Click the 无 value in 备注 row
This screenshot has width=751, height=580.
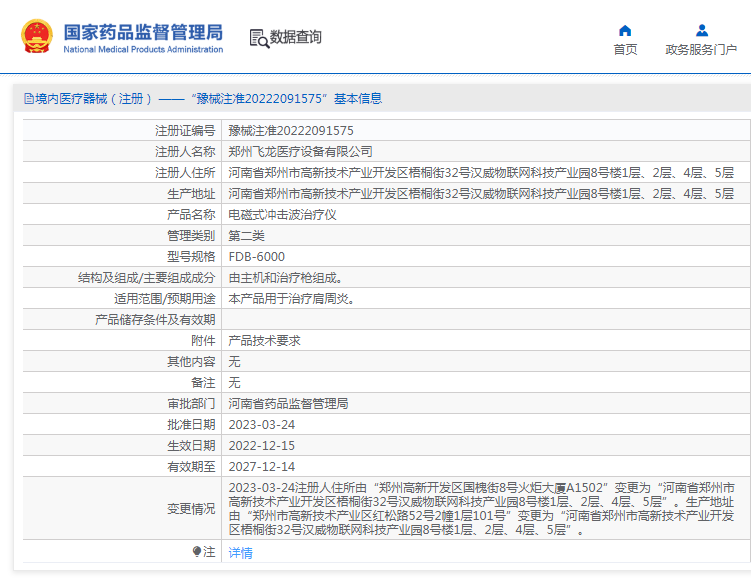(234, 383)
